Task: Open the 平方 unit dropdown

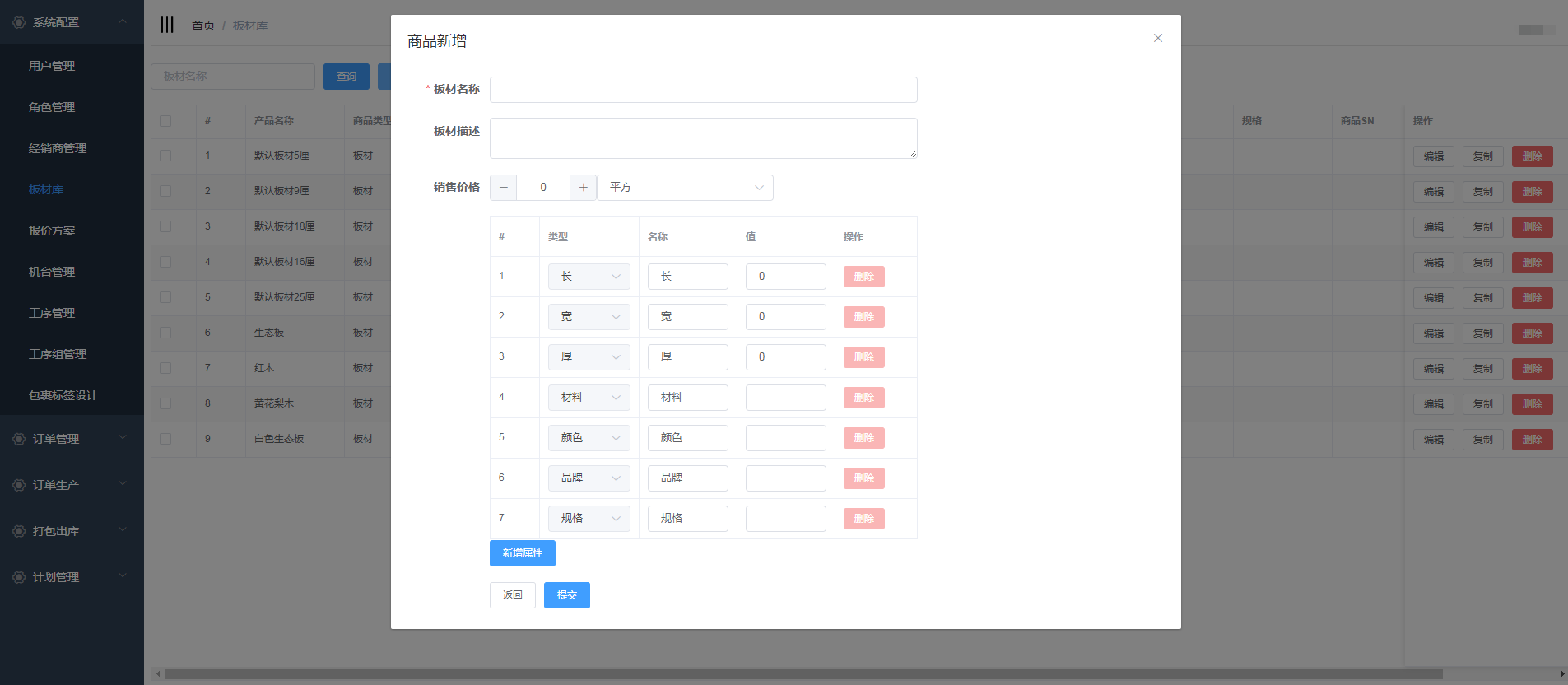Action: click(x=685, y=188)
